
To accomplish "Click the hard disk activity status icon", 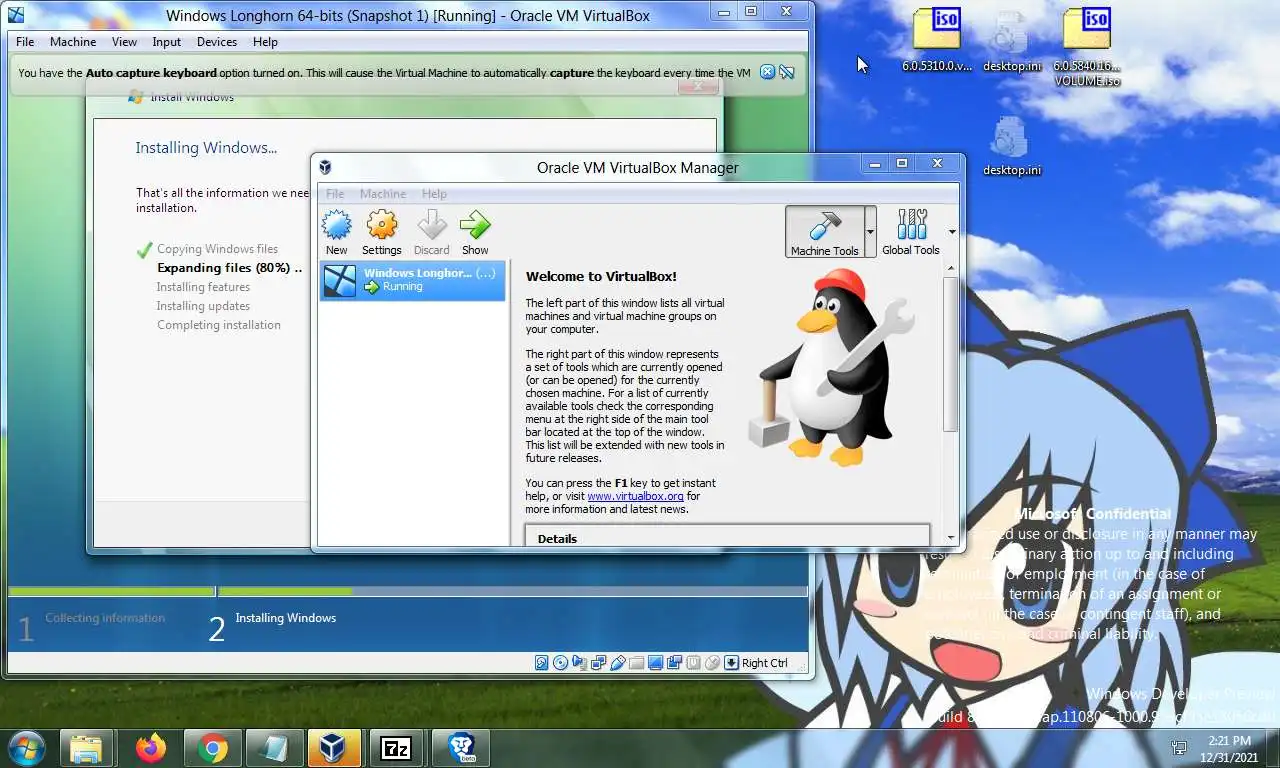I will pyautogui.click(x=541, y=662).
